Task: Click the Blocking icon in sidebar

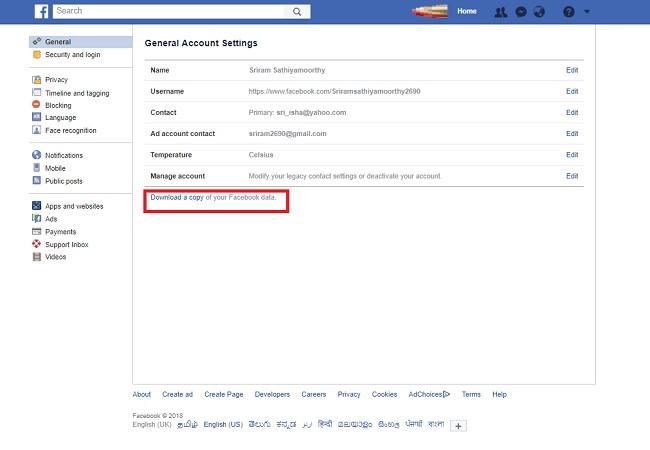Action: (37, 105)
